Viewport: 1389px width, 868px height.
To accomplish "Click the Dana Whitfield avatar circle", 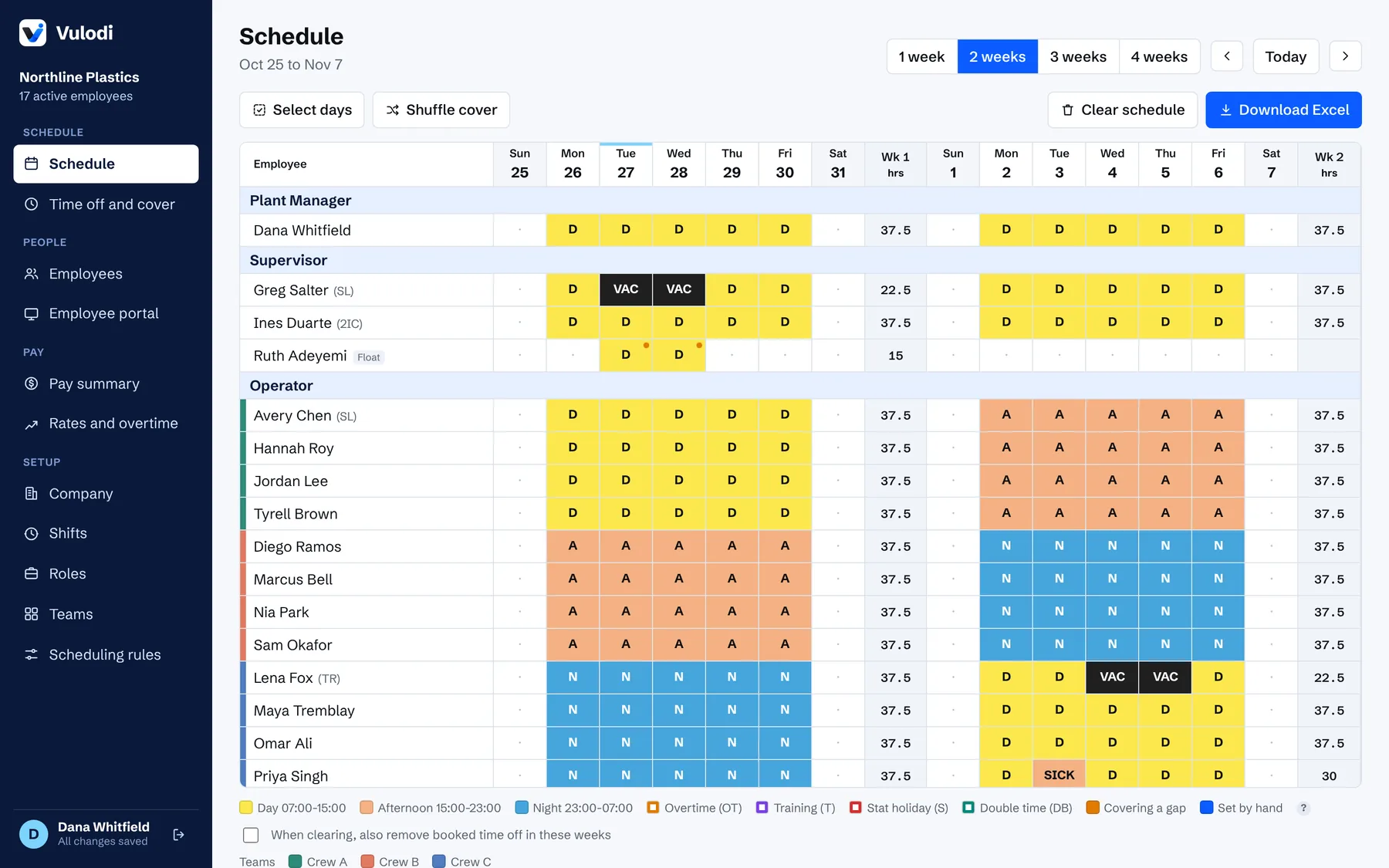I will click(x=33, y=834).
